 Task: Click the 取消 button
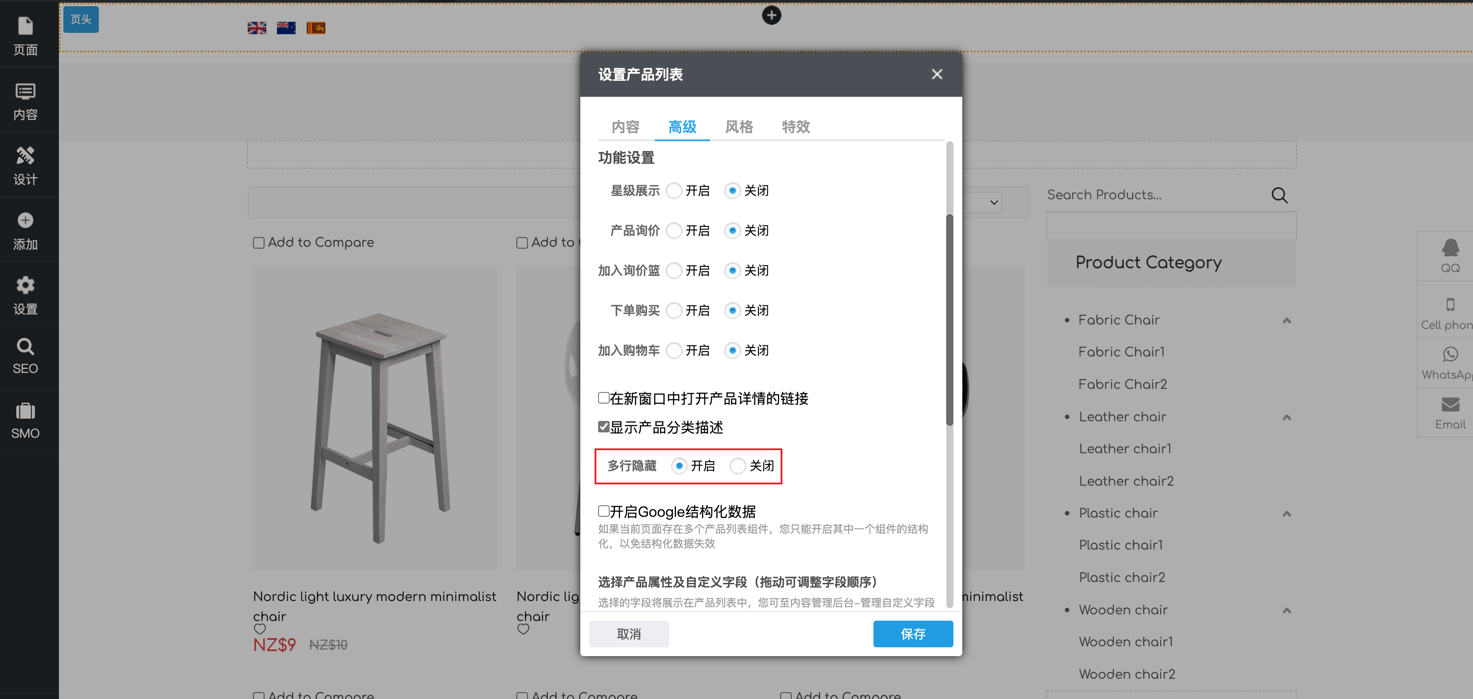629,634
